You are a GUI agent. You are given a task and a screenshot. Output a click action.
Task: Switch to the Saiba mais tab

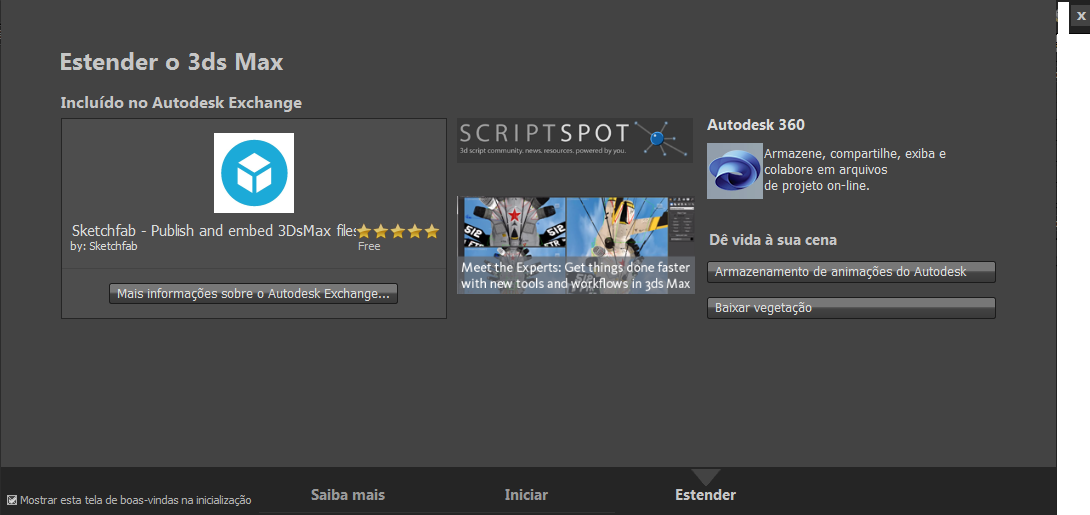click(x=348, y=495)
